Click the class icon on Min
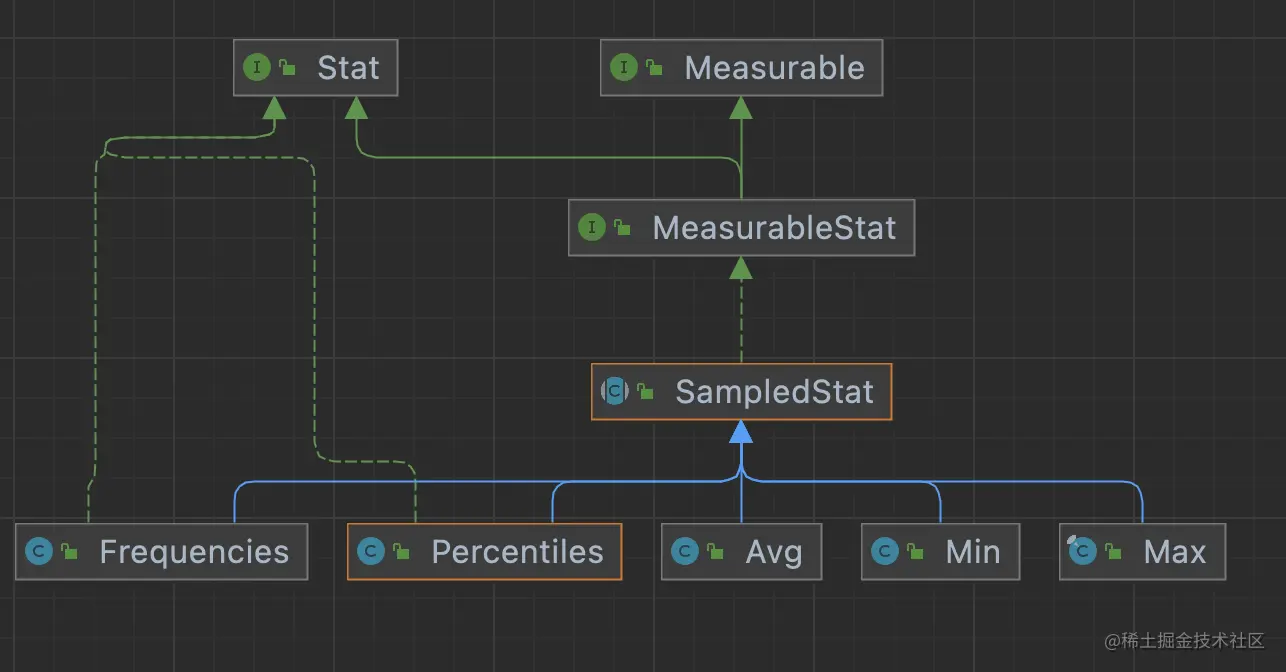The height and width of the screenshot is (672, 1286). [x=885, y=551]
